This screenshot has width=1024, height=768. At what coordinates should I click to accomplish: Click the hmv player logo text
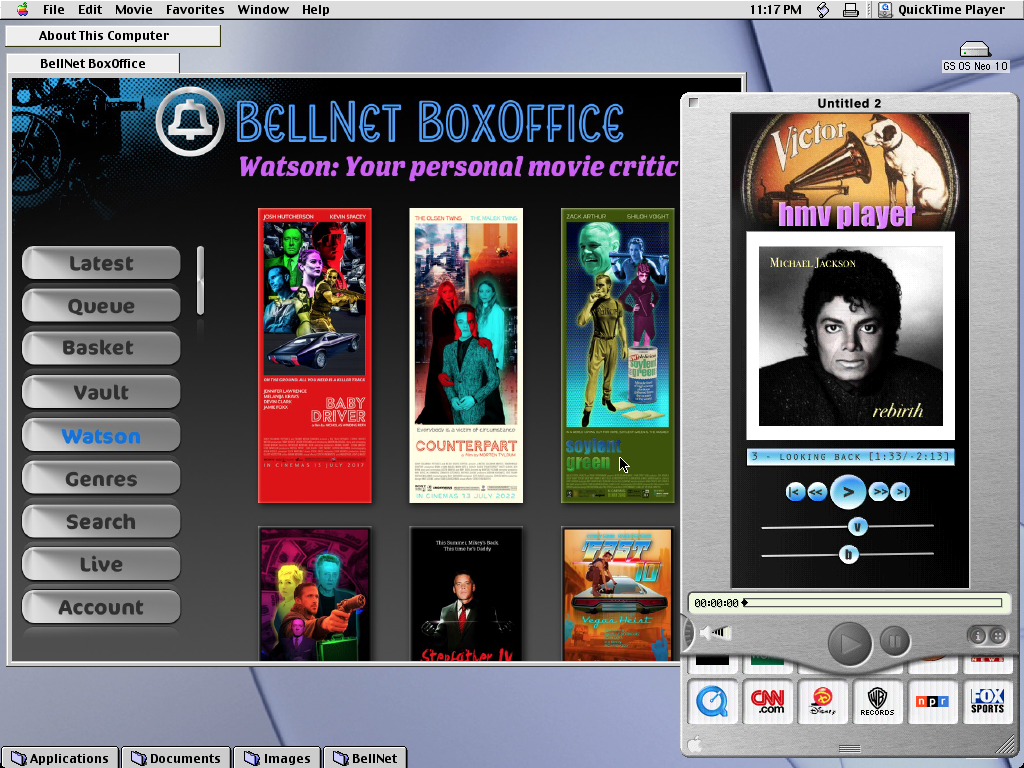coord(847,215)
